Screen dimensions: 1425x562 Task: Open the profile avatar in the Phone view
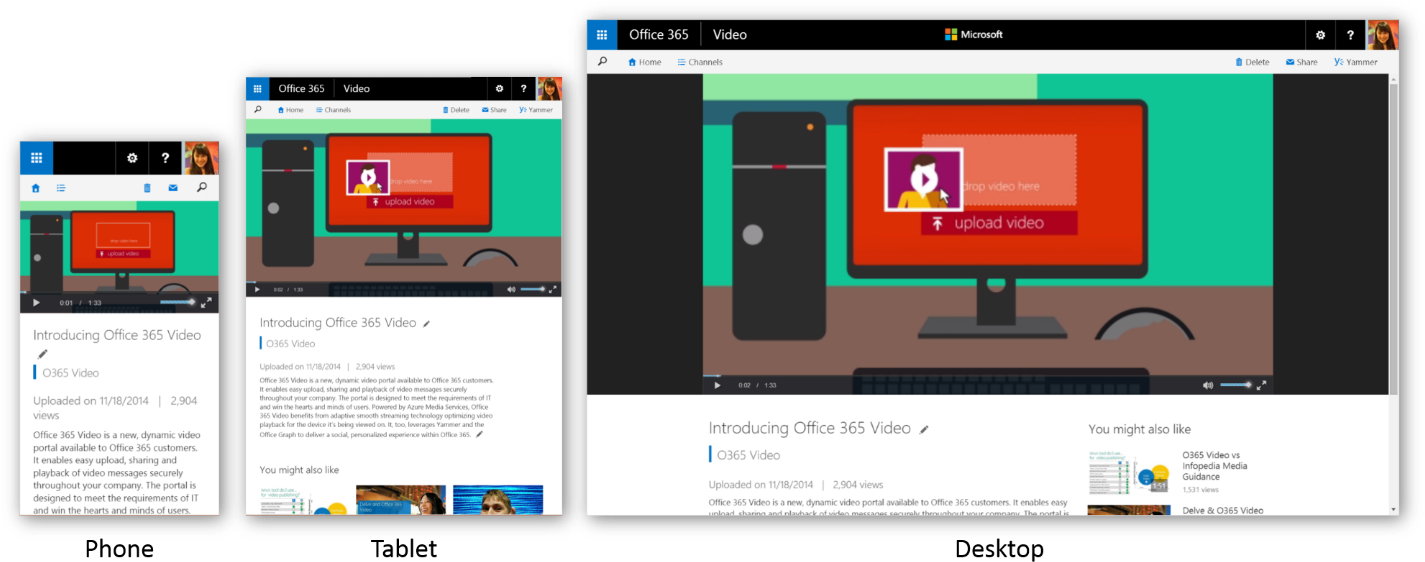[x=202, y=158]
